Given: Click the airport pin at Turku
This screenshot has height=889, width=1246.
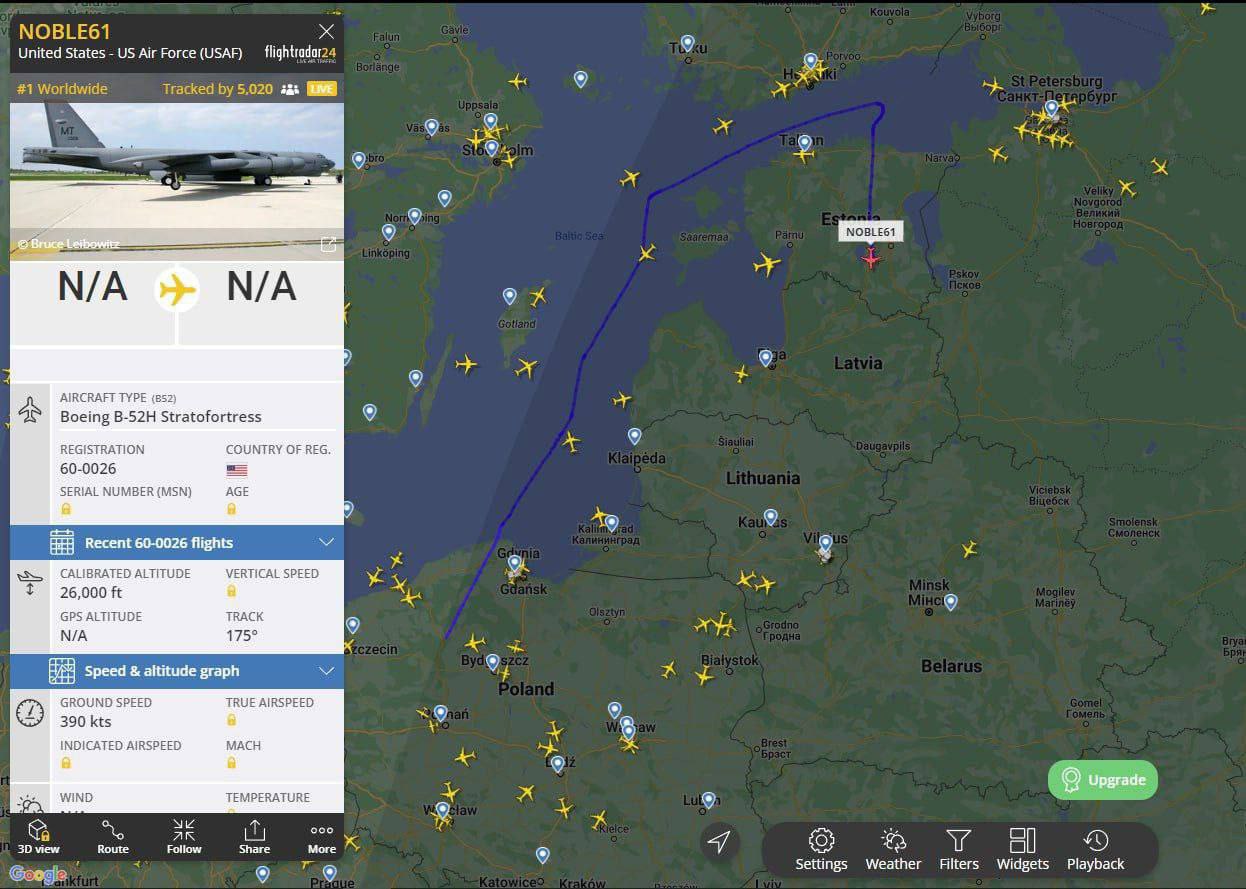Looking at the screenshot, I should [x=687, y=44].
